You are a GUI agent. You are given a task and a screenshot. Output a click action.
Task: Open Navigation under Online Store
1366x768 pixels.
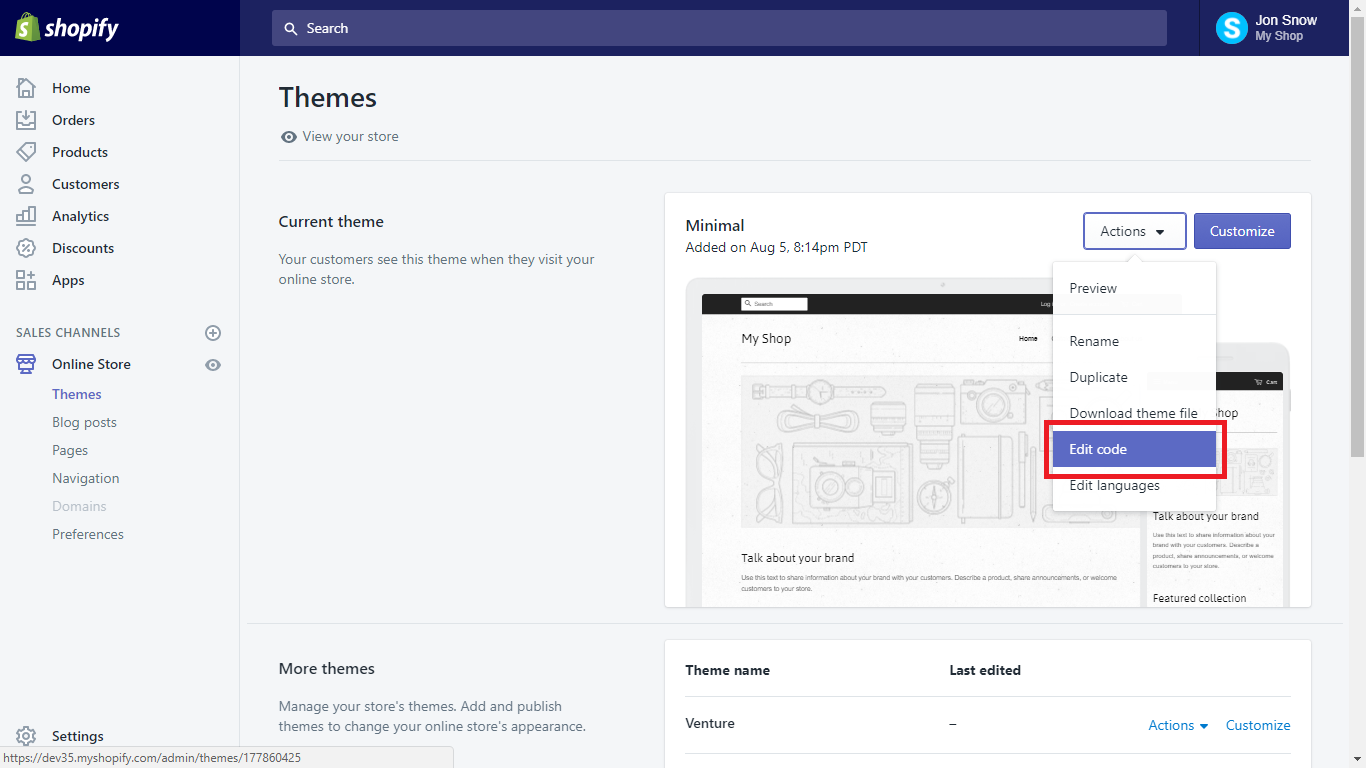tap(85, 478)
